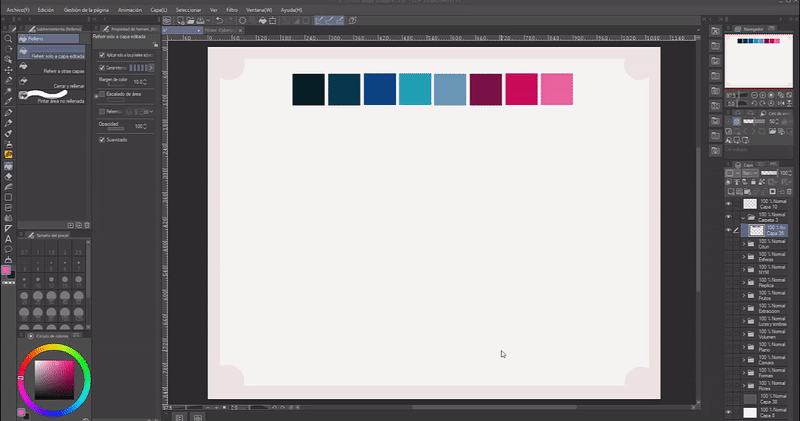Toggle 'Aplicar solo a los píxeles' checkbox

[x=102, y=54]
